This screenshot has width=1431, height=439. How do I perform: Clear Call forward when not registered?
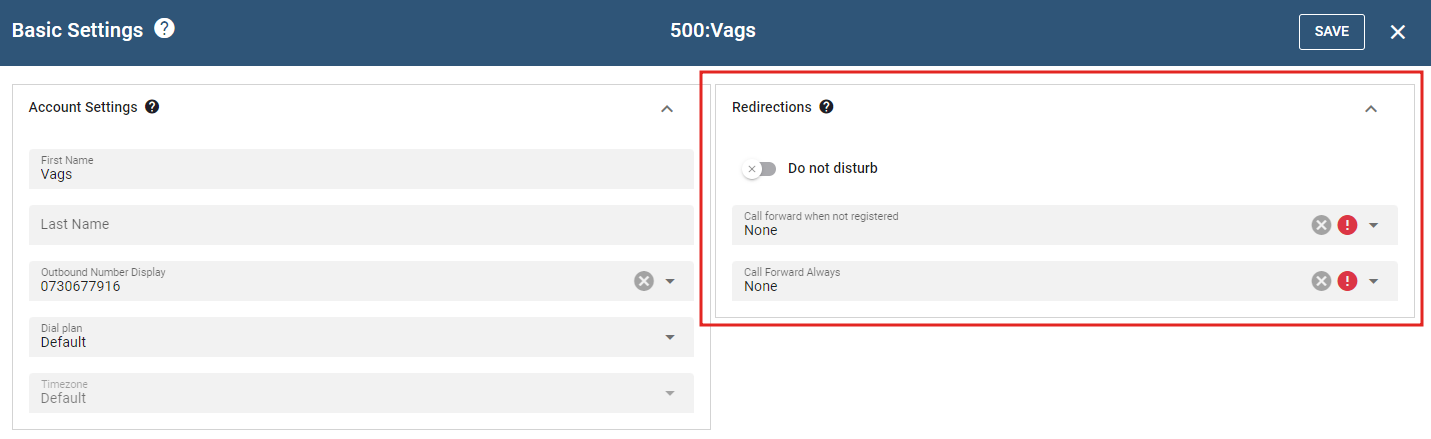click(x=1321, y=225)
